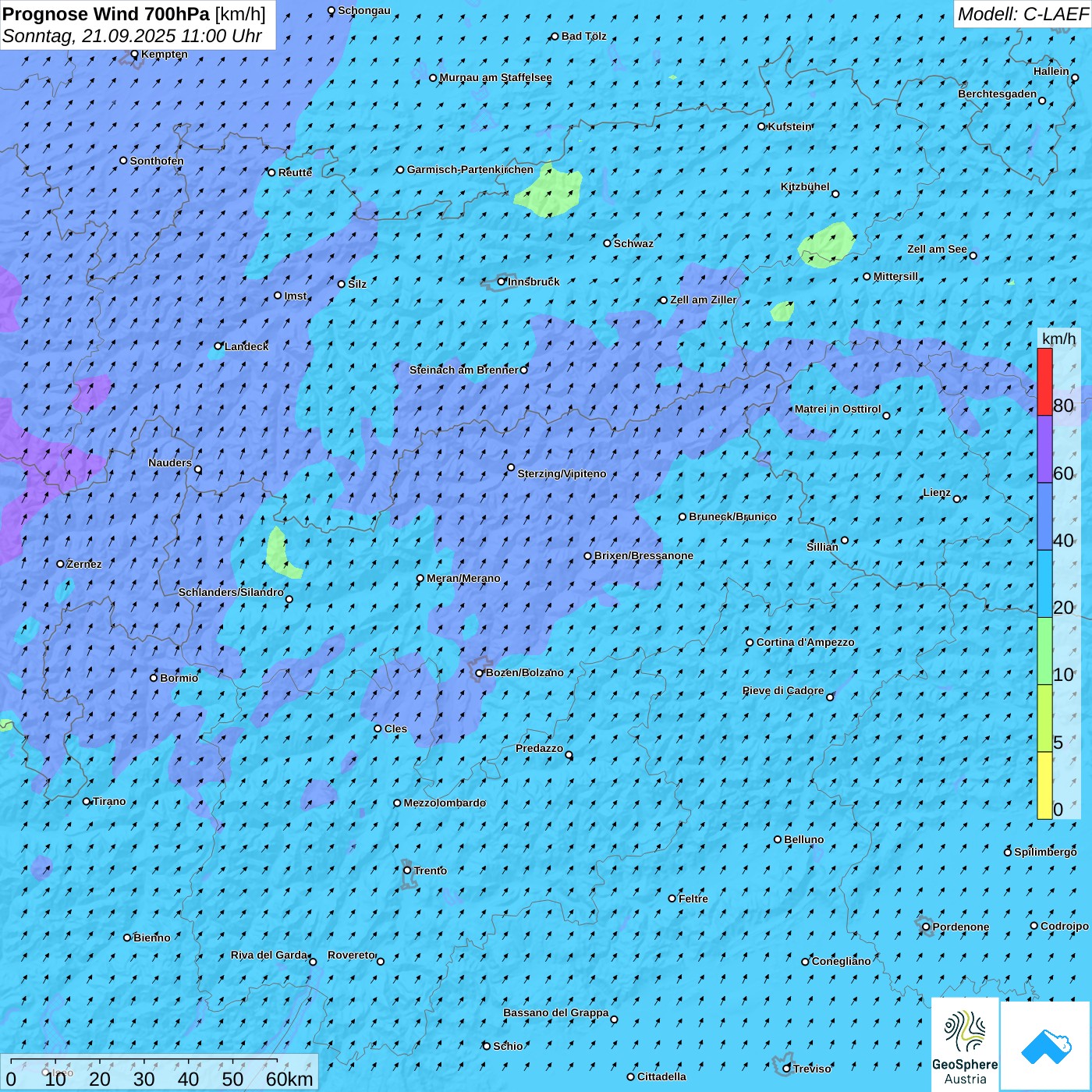
Task: Click the Bruneck/Brunico city marker
Action: click(682, 517)
